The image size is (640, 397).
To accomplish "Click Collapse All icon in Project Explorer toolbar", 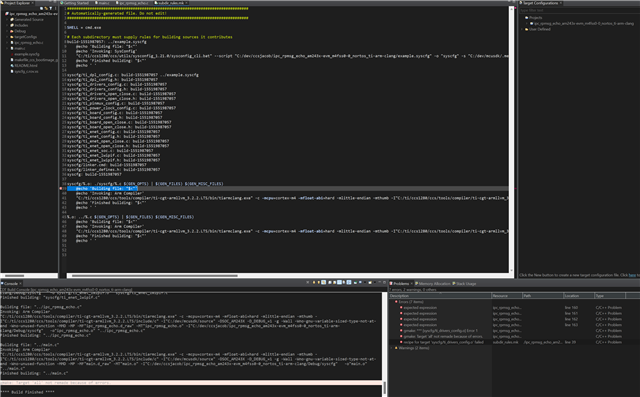I will point(41,8).
